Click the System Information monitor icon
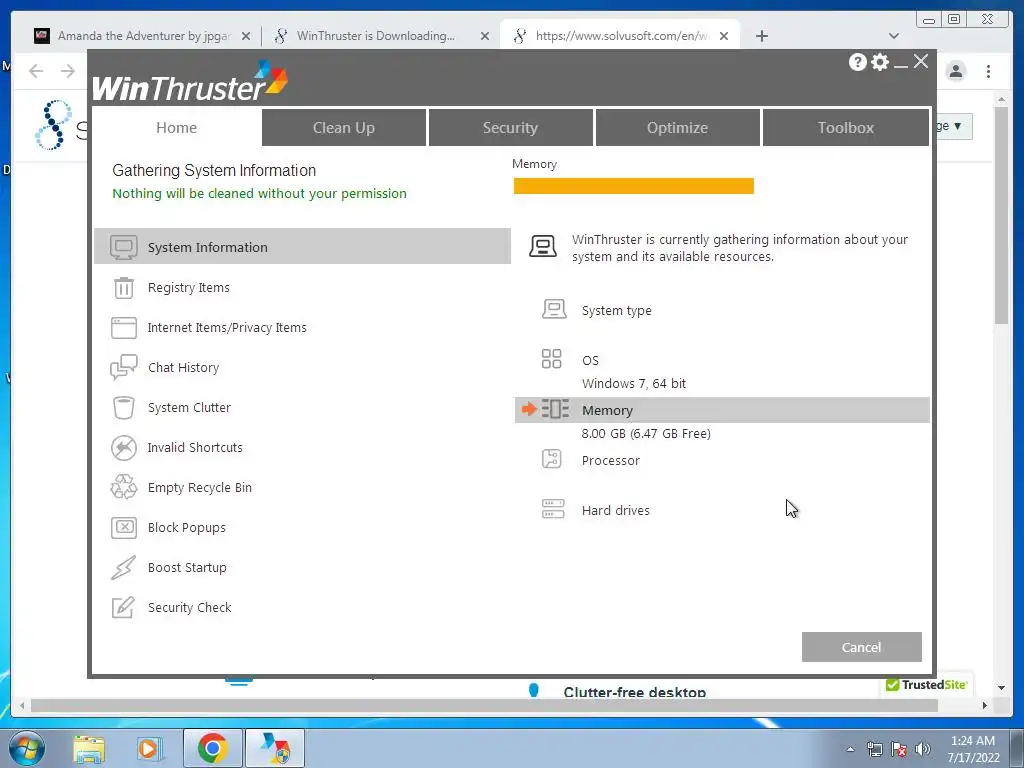The height and width of the screenshot is (768, 1024). click(x=123, y=248)
